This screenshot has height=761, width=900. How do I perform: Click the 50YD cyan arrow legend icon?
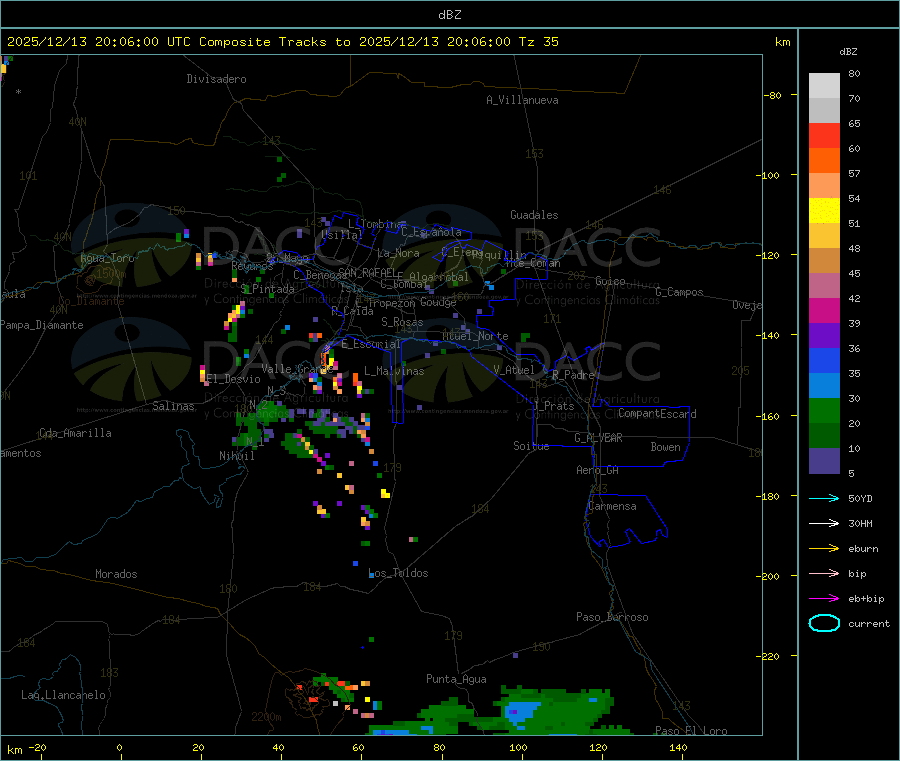click(824, 498)
